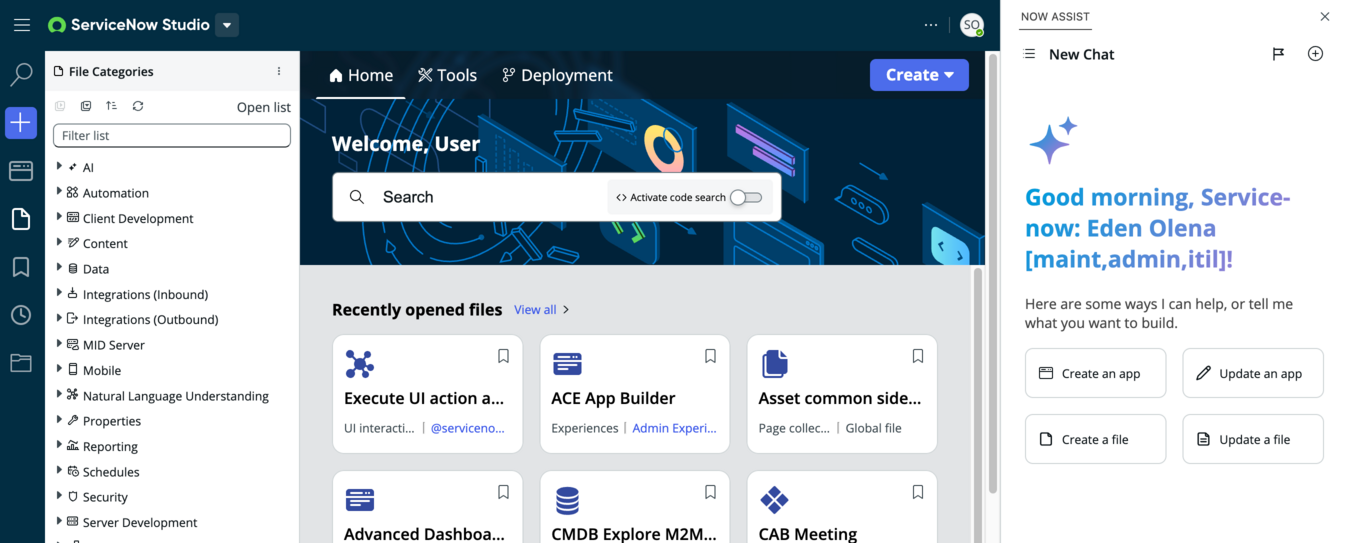Open the search icon in left sidebar
1347x543 pixels.
[21, 75]
